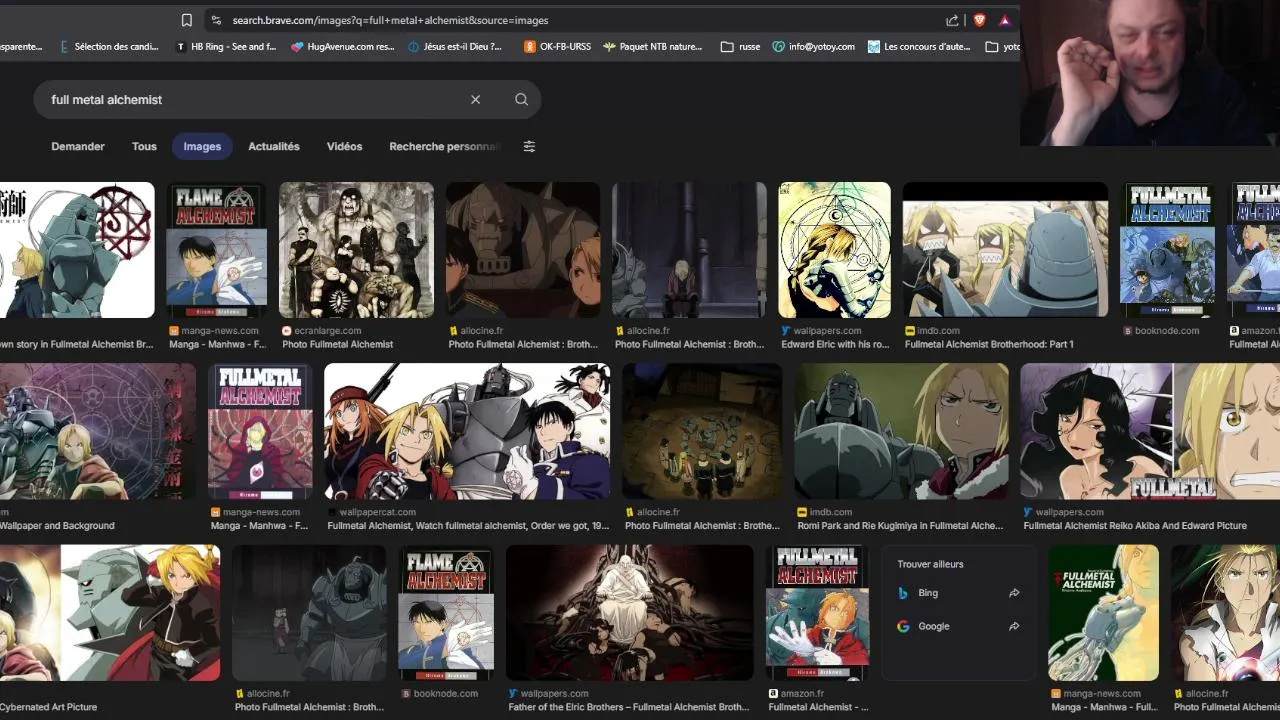Click the arrow icon next to Bing
The width and height of the screenshot is (1280, 720).
(1014, 593)
